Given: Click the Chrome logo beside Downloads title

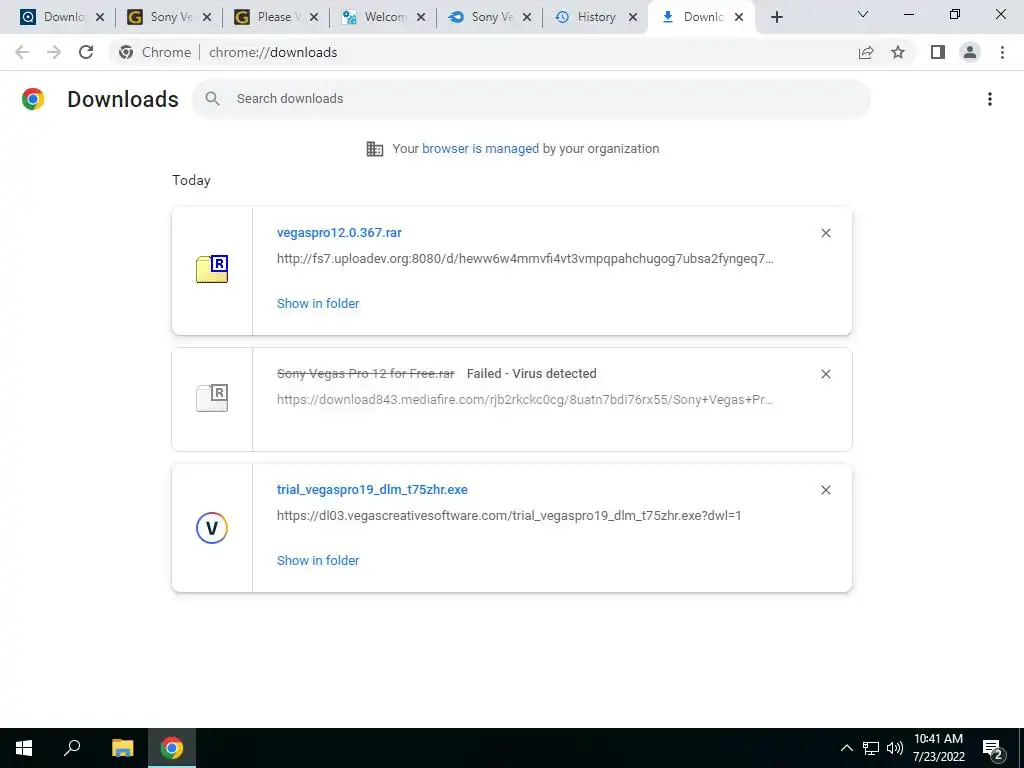Looking at the screenshot, I should coord(33,99).
